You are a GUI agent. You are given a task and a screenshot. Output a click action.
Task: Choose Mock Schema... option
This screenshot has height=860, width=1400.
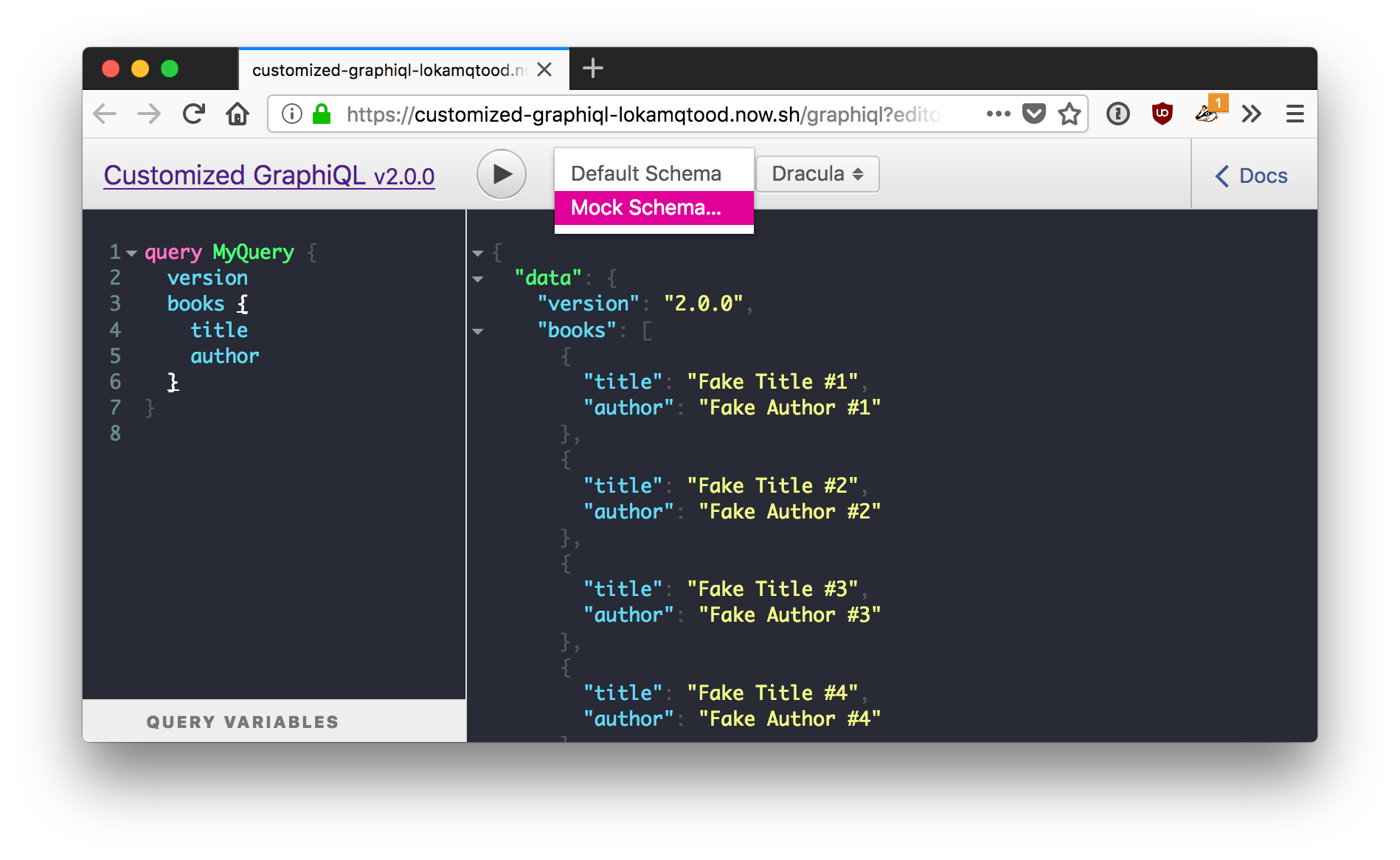coord(654,207)
